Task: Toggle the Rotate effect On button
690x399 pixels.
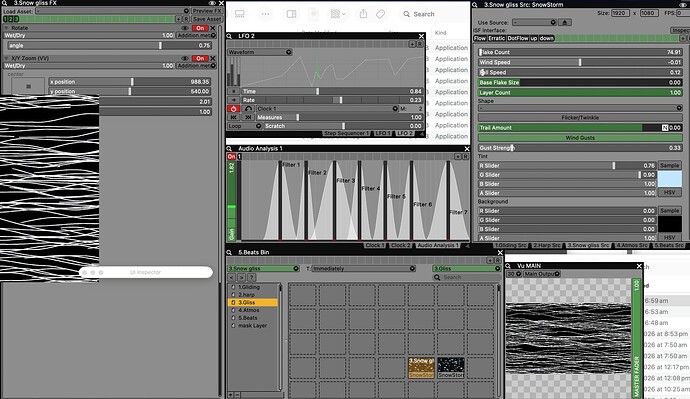Action: point(200,28)
